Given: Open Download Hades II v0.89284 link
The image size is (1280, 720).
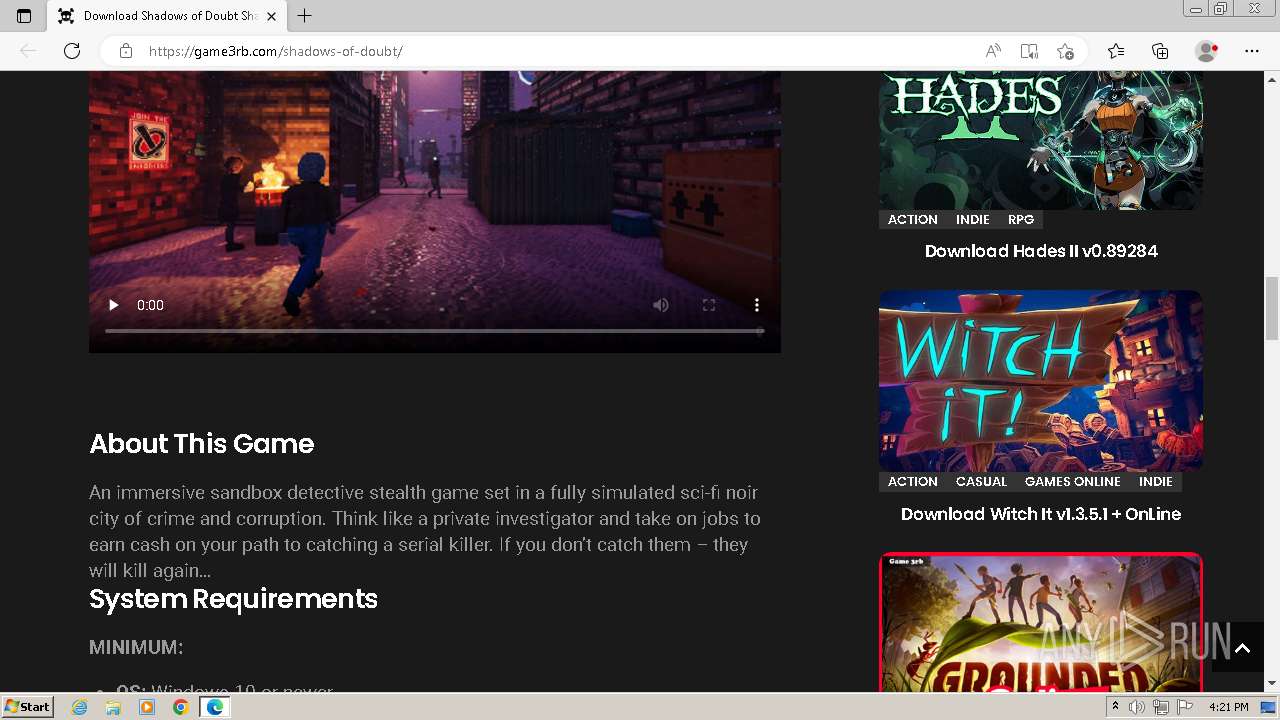Looking at the screenshot, I should (x=1041, y=251).
